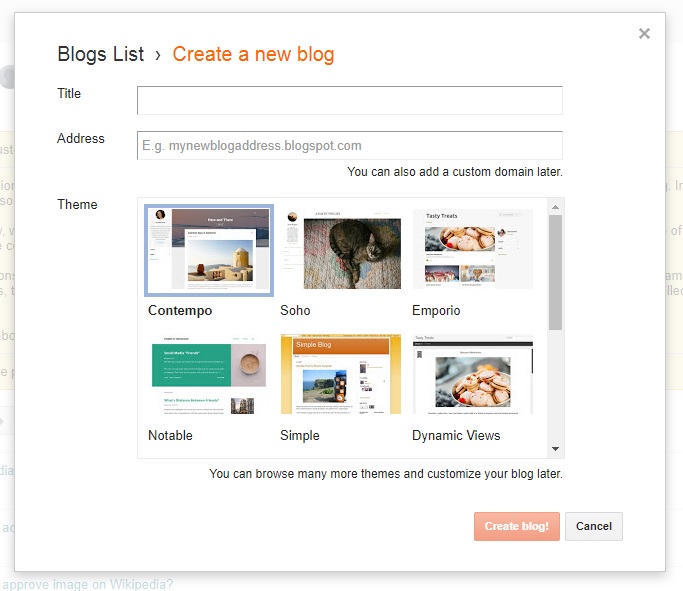Select the Soho theme thumbnail

coord(342,250)
